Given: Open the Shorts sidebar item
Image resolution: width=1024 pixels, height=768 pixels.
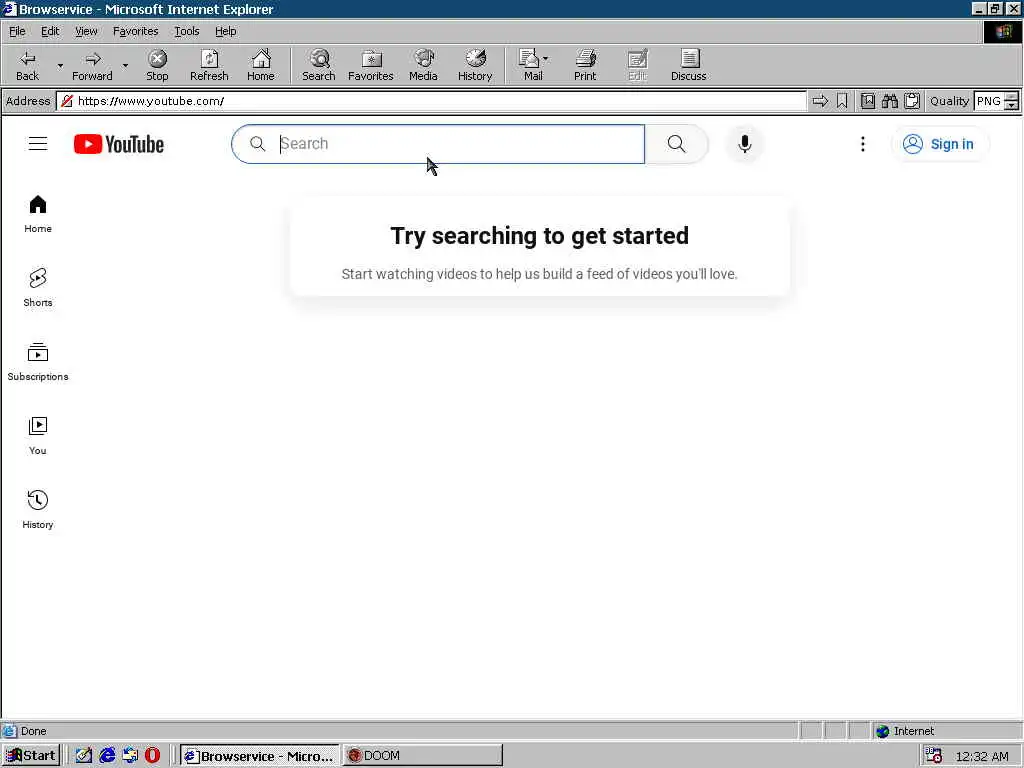Looking at the screenshot, I should [38, 287].
